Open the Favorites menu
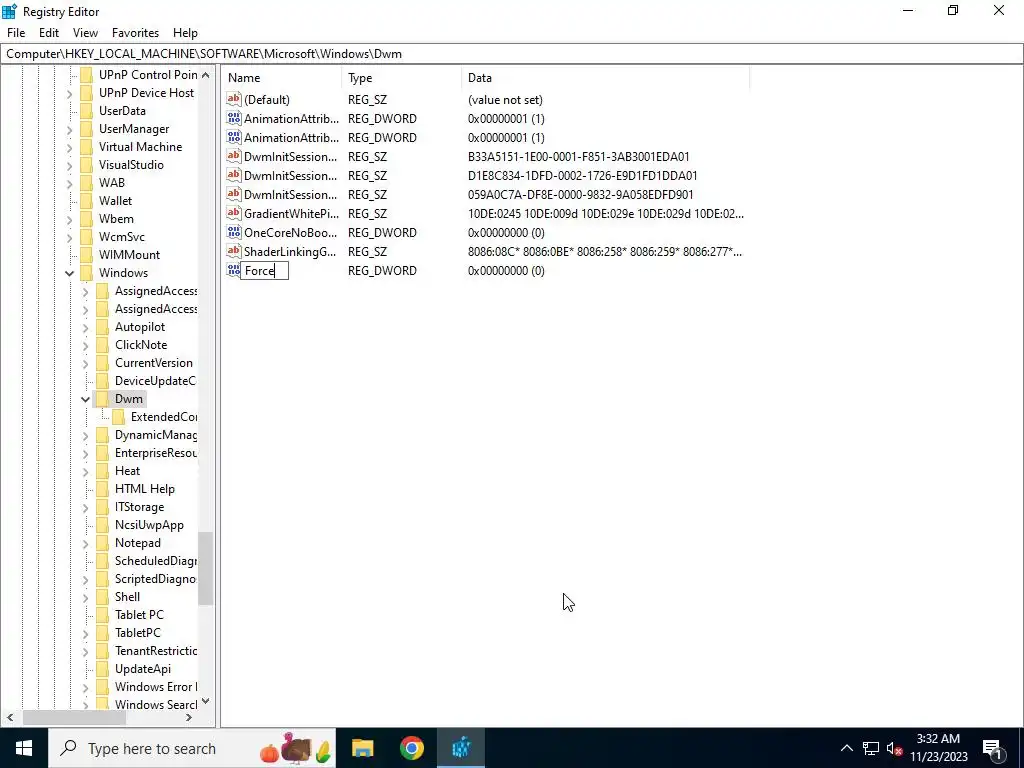Viewport: 1024px width, 768px height. [135, 33]
